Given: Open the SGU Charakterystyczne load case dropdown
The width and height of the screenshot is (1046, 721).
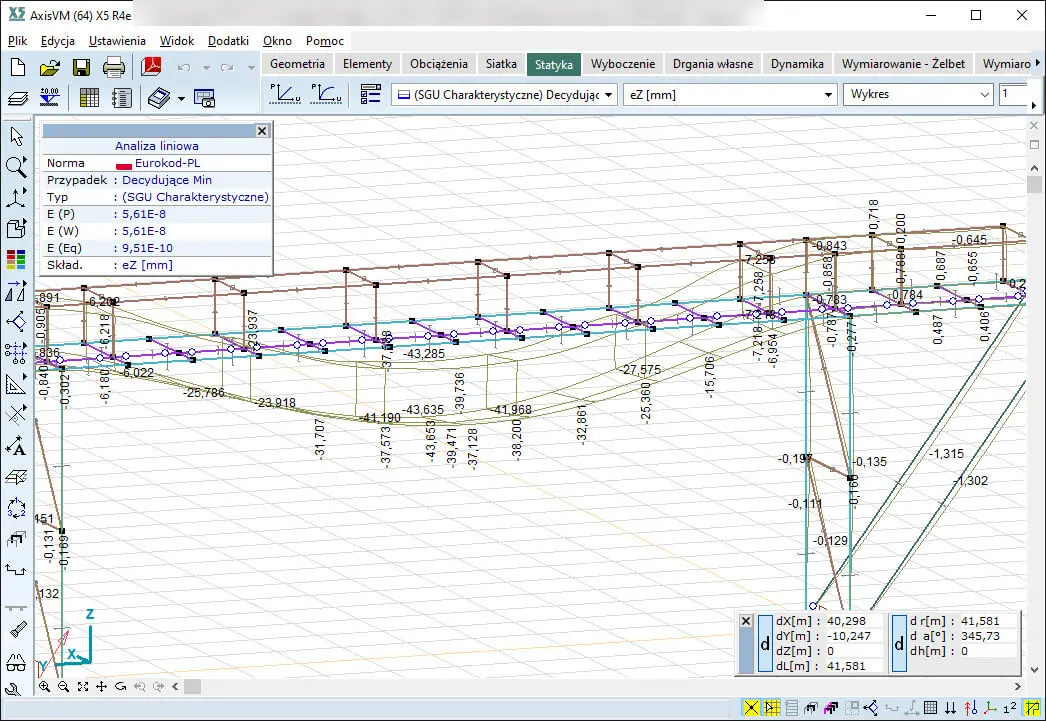Looking at the screenshot, I should coord(505,94).
